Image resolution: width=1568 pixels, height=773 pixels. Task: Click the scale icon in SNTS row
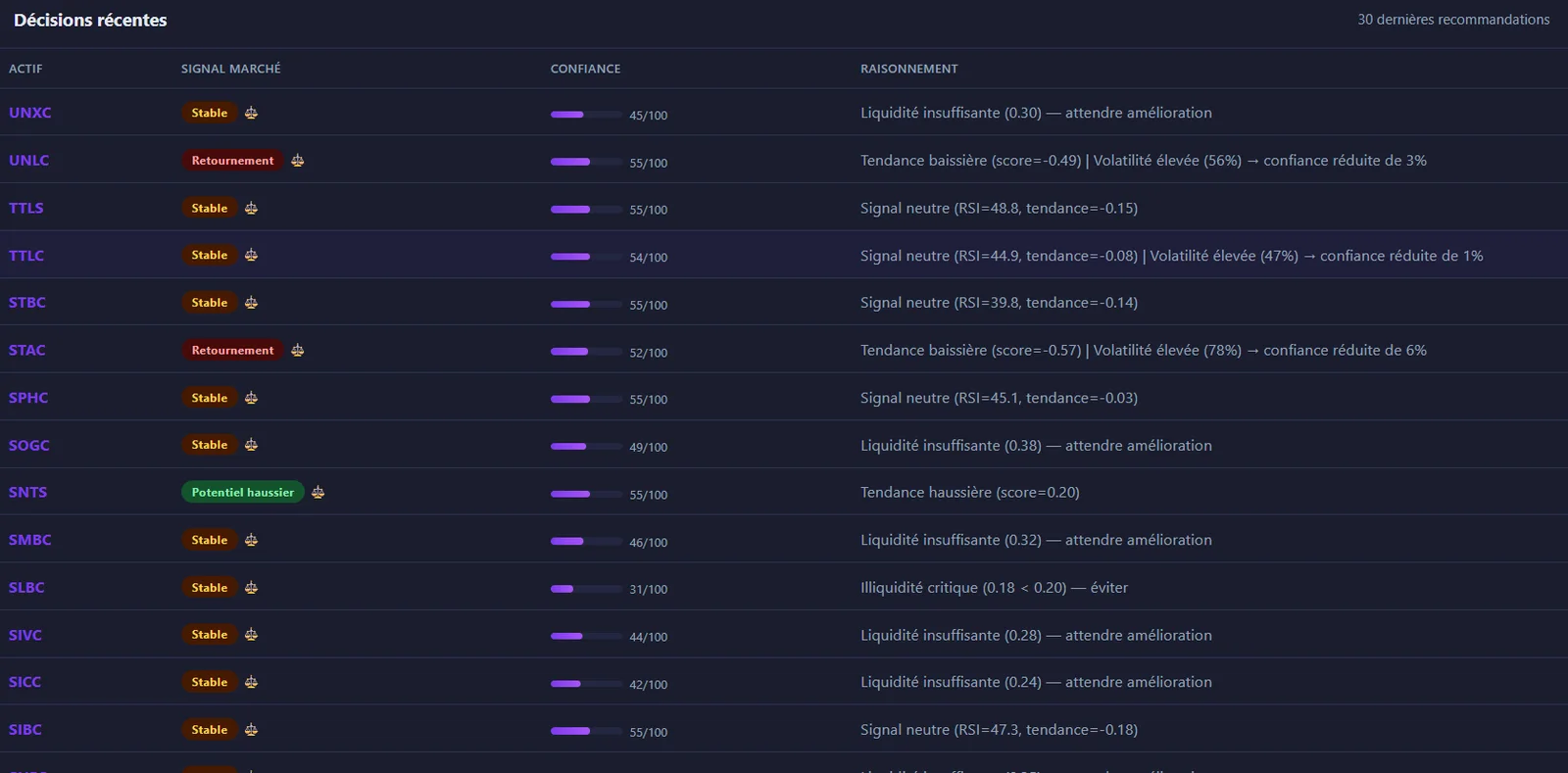(x=318, y=492)
